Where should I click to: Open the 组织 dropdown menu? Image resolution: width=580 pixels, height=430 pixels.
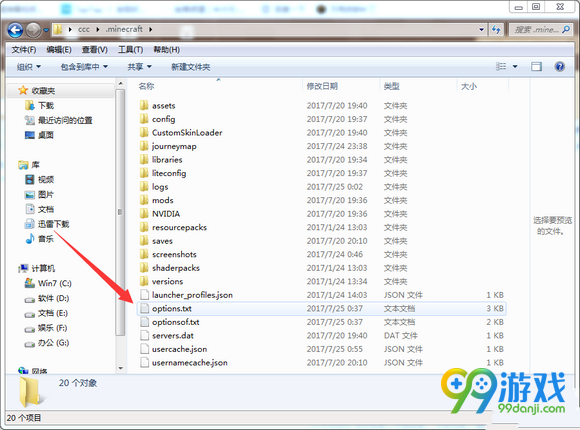coord(28,67)
